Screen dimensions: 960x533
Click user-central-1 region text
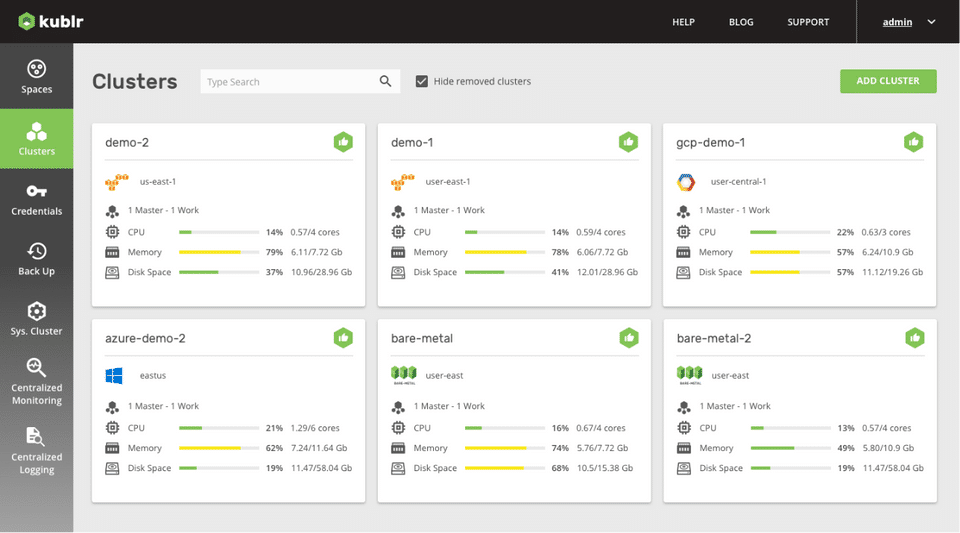pyautogui.click(x=738, y=182)
